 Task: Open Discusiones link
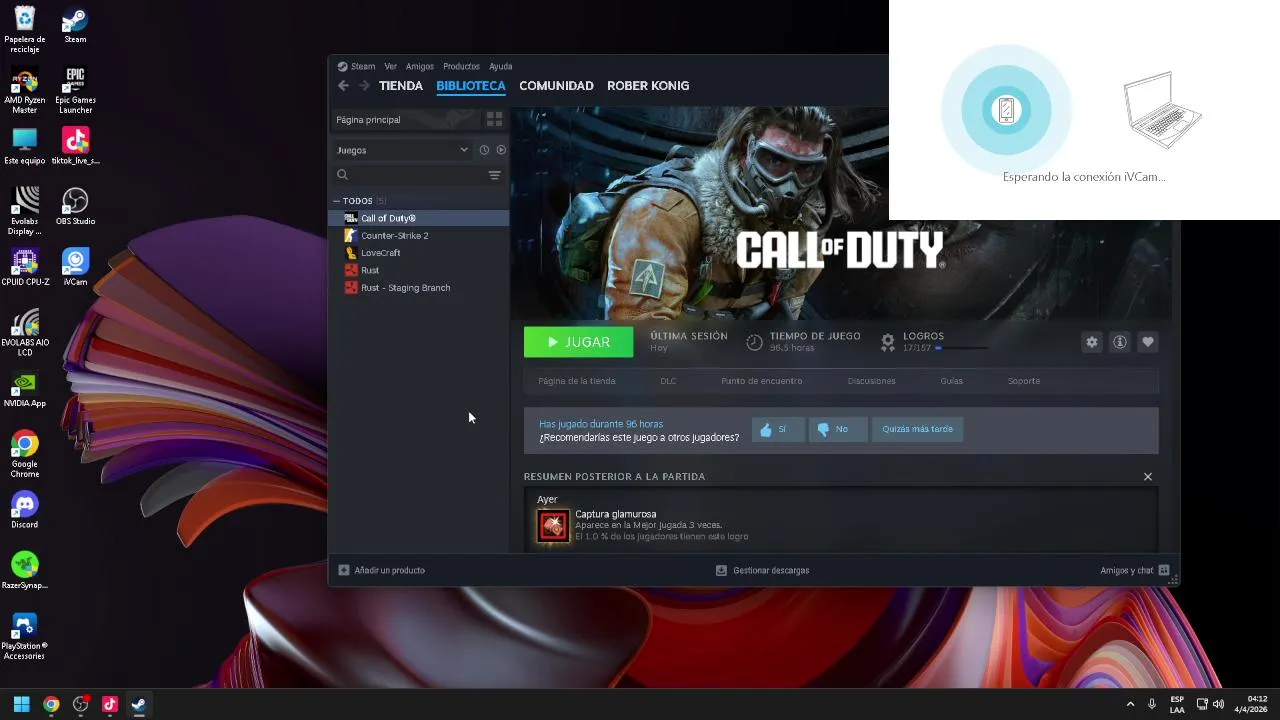871,381
